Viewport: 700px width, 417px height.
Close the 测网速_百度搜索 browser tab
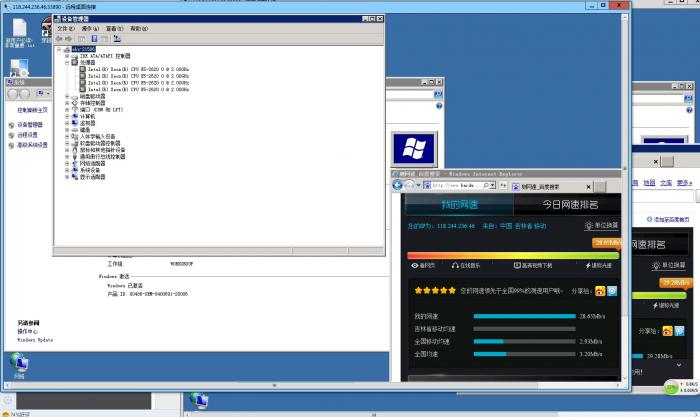pyautogui.click(x=588, y=187)
